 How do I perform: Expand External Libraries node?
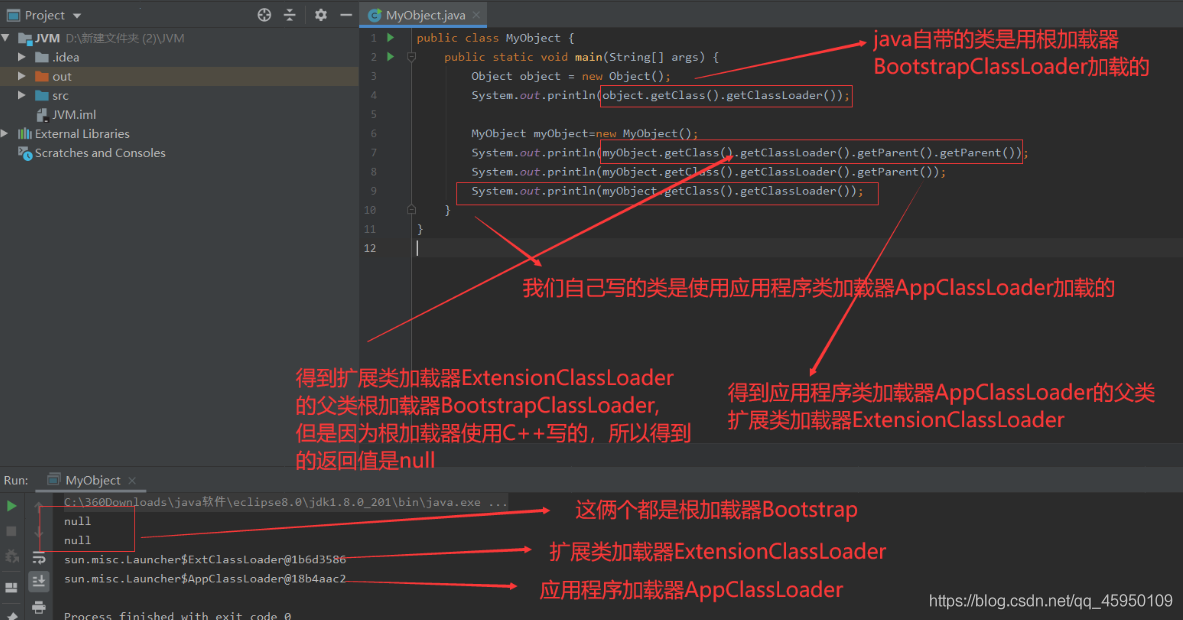(x=6, y=134)
